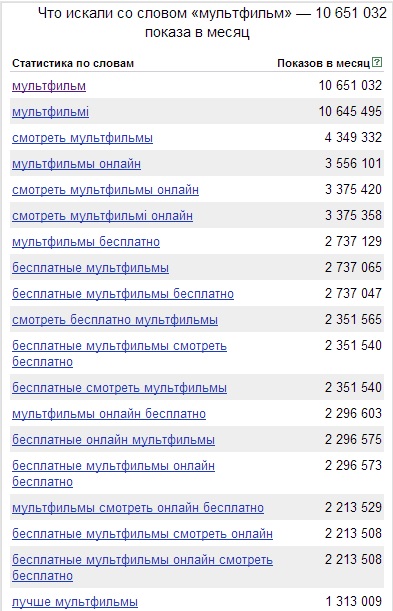Open the visited link мультфильм
The image size is (393, 611).
pos(49,86)
